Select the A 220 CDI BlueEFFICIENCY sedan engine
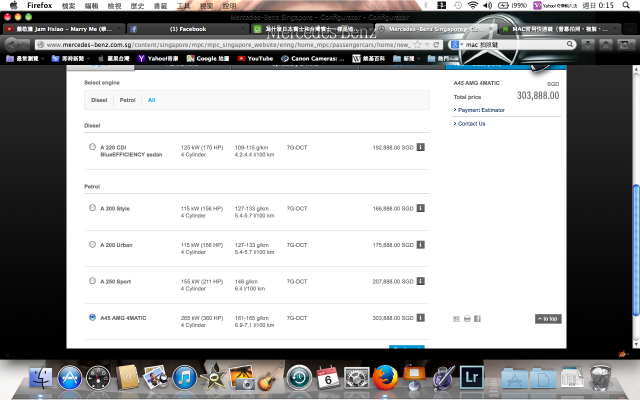This screenshot has height=400, width=640. pos(92,147)
